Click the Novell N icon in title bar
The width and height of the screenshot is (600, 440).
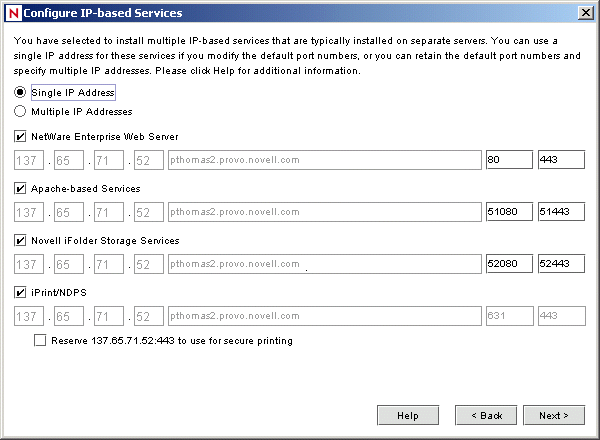coord(11,12)
